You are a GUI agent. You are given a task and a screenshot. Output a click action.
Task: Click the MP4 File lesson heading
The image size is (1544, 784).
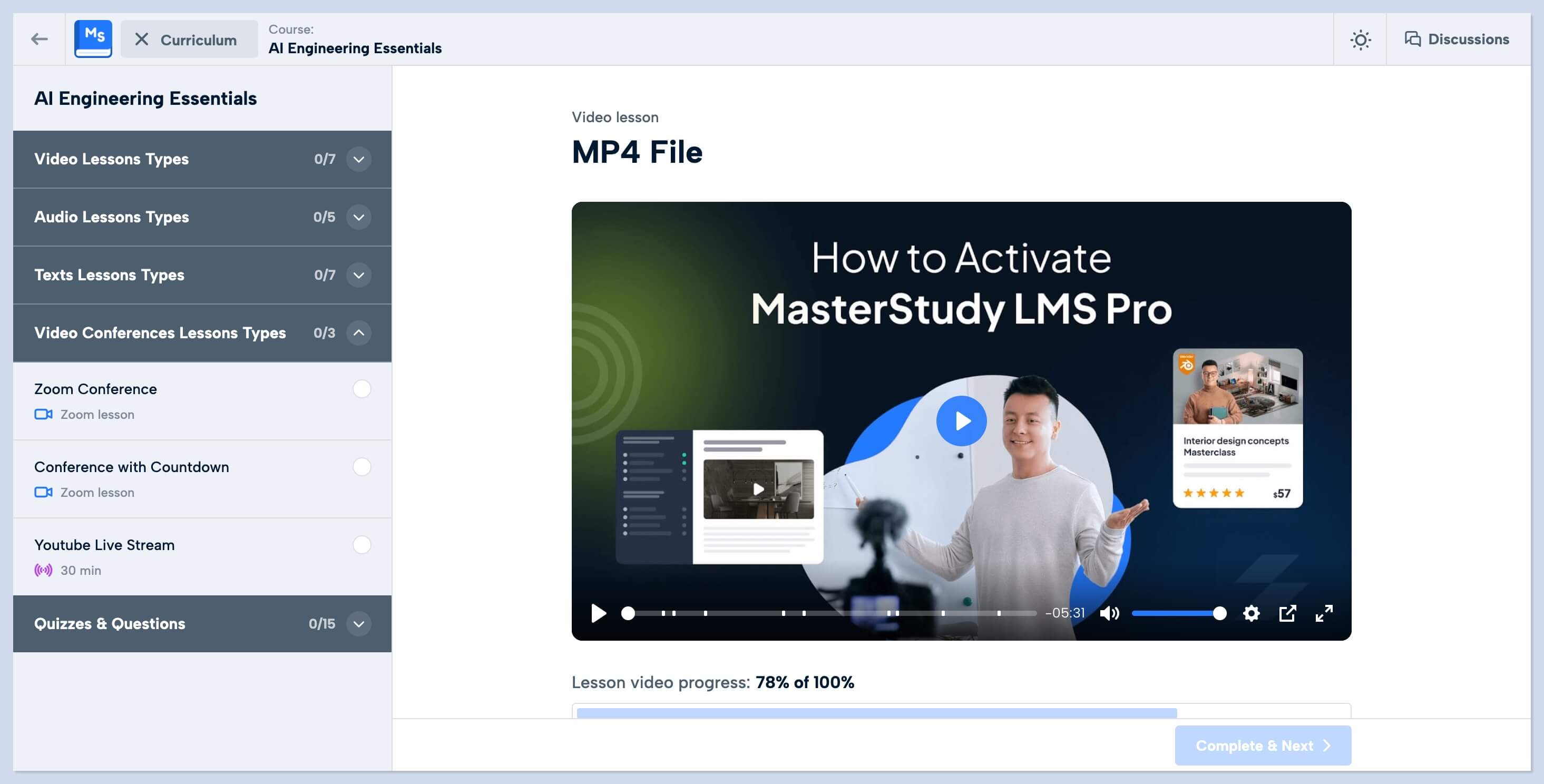(x=637, y=152)
